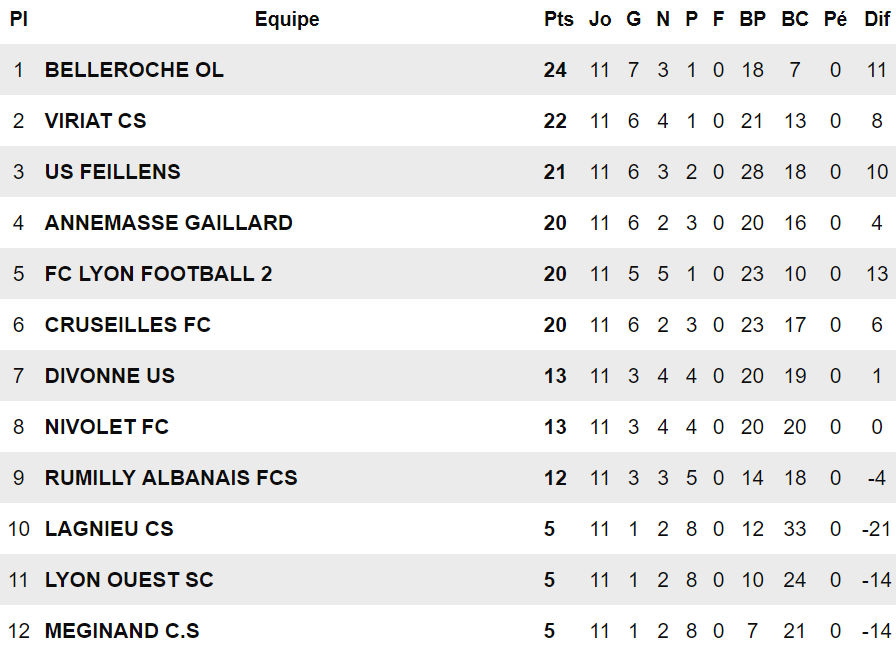Select FC LYON FOOTBALL 2 team
The height and width of the screenshot is (656, 896).
(x=158, y=274)
